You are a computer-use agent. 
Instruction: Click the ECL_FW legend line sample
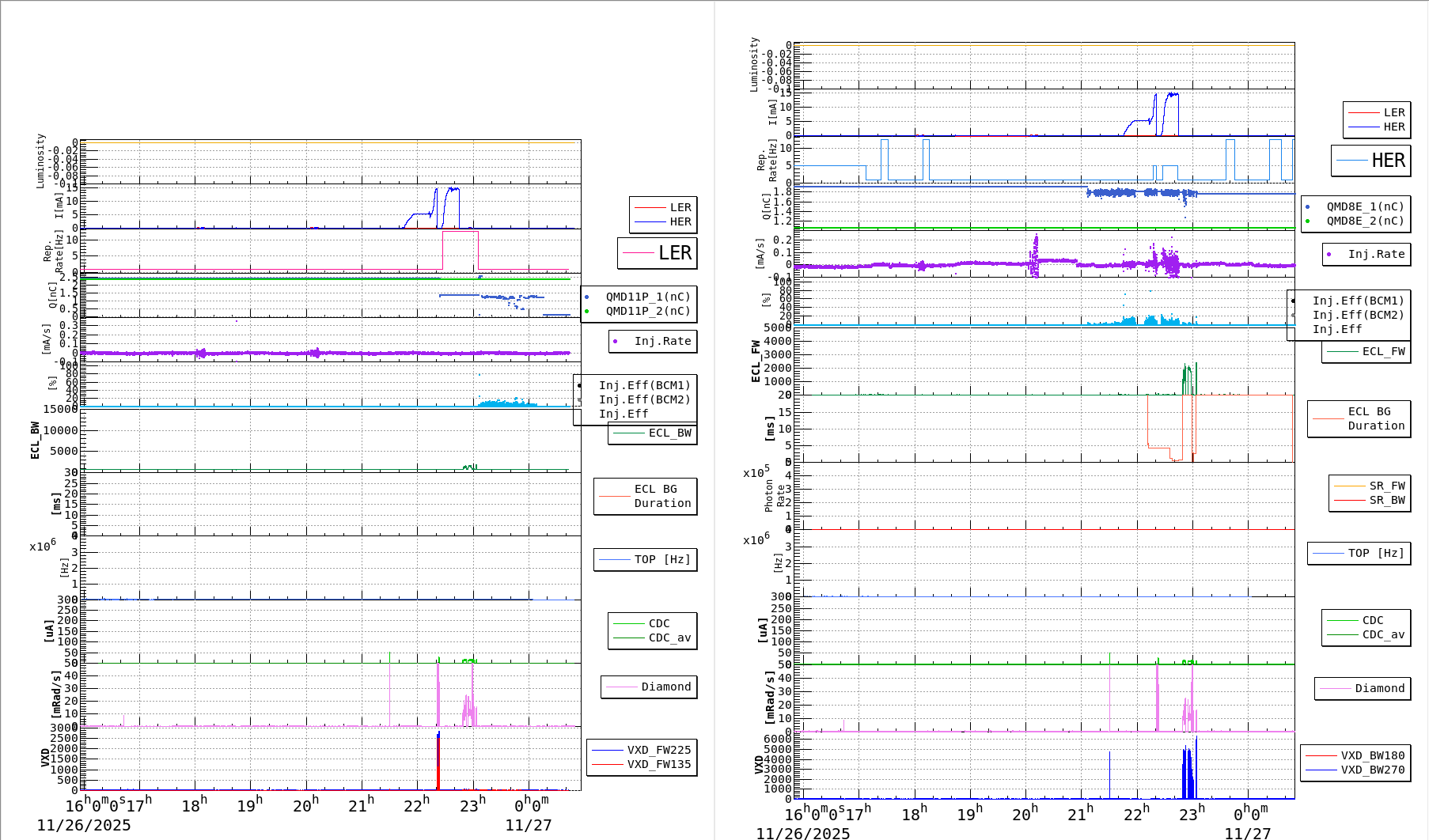[x=1344, y=352]
